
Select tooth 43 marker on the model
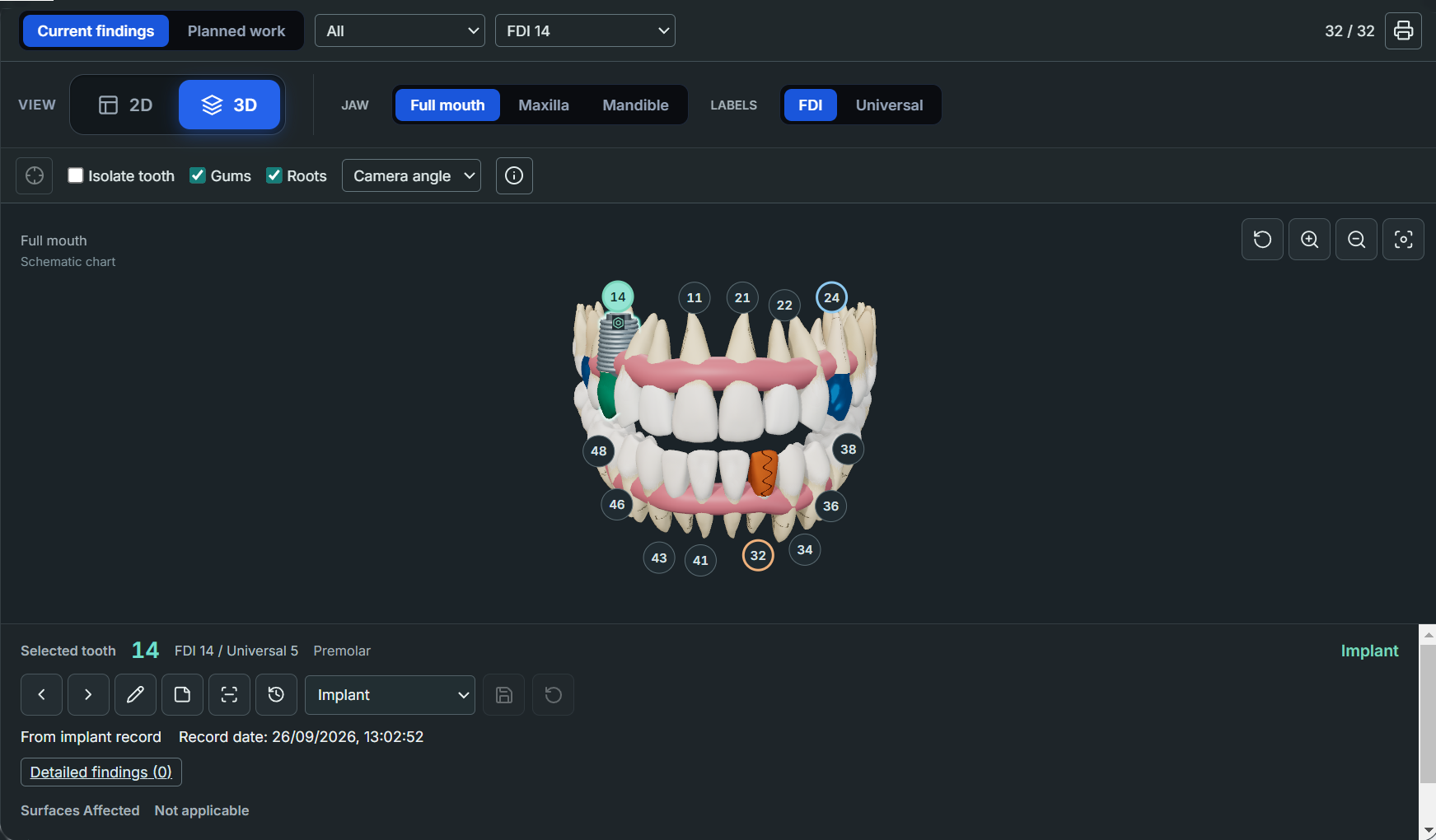point(659,558)
